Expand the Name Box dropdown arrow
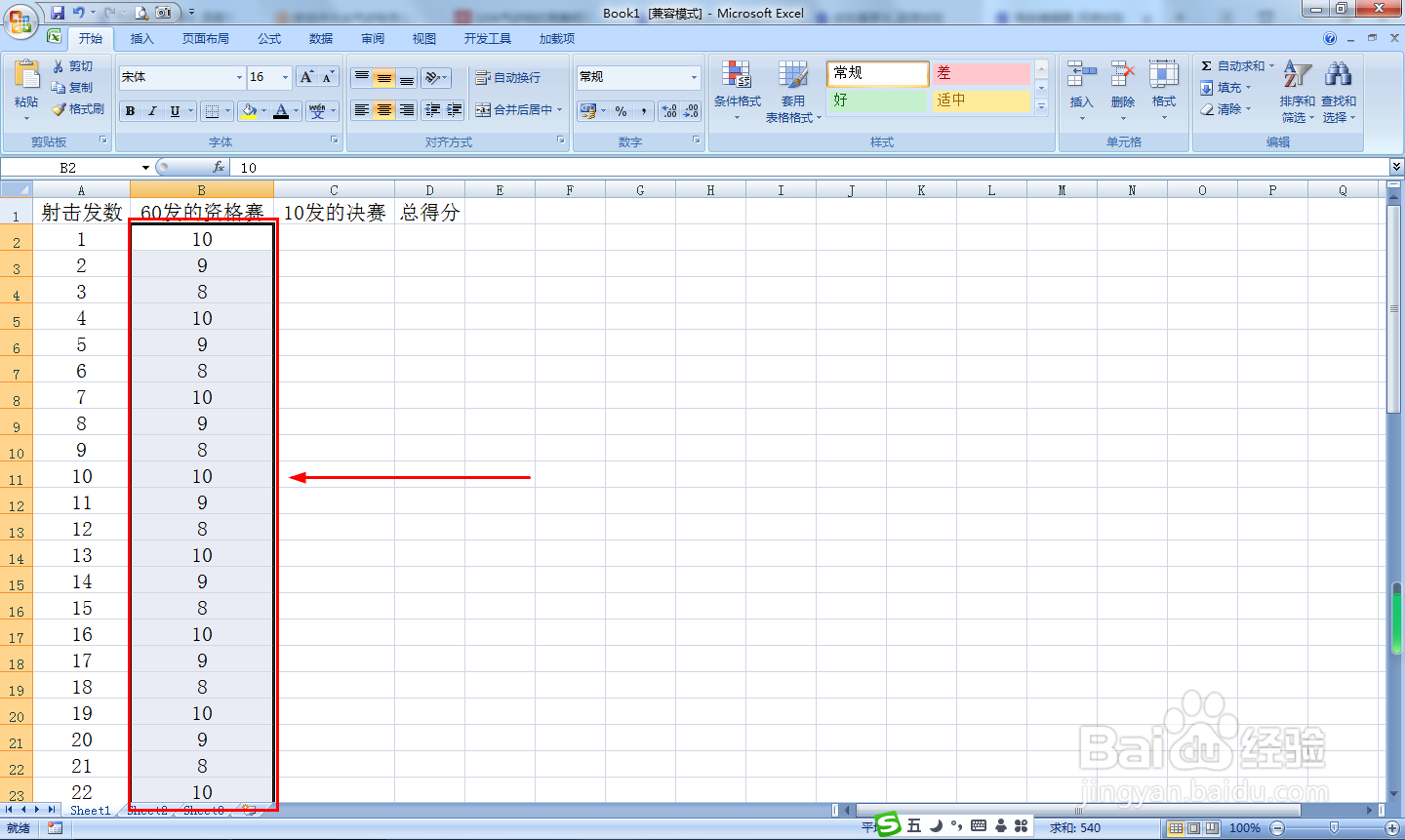The width and height of the screenshot is (1405, 840). (145, 168)
